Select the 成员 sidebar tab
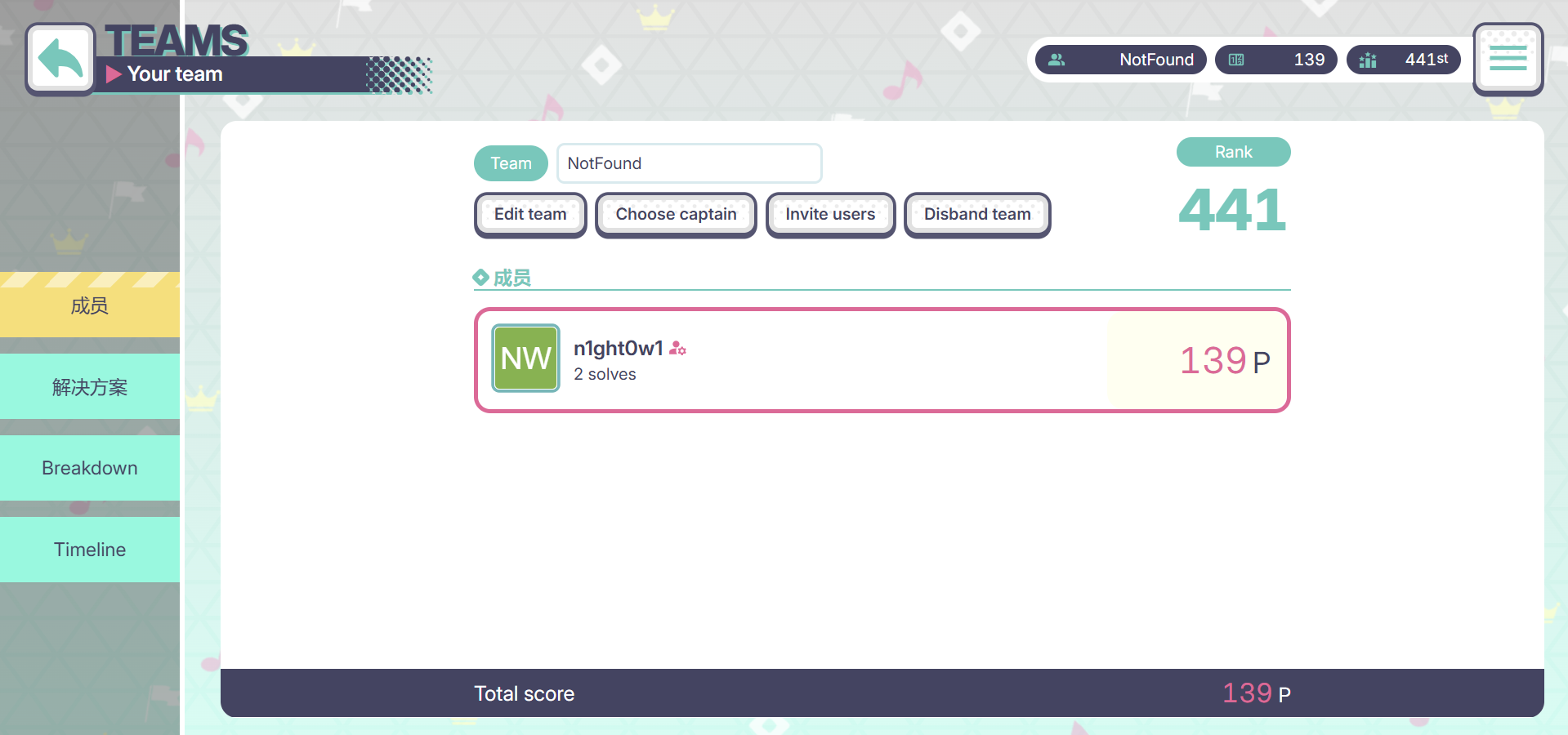 (x=90, y=305)
